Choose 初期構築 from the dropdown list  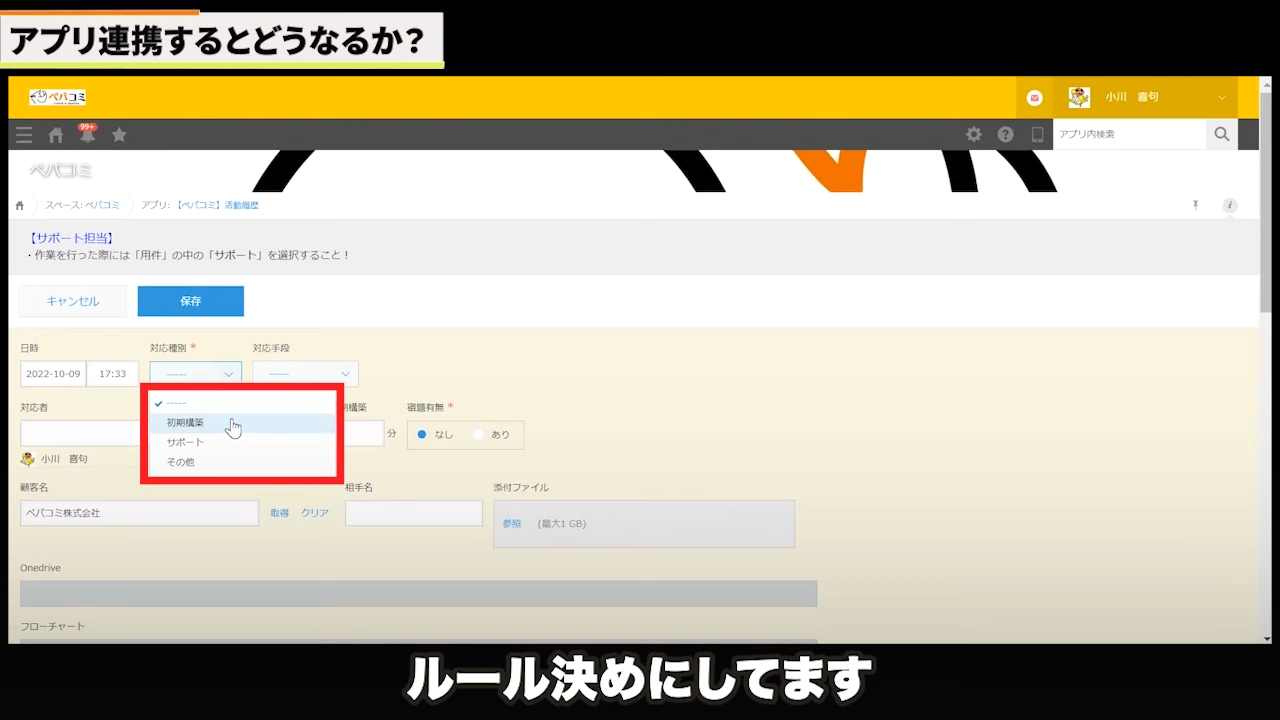pyautogui.click(x=186, y=423)
